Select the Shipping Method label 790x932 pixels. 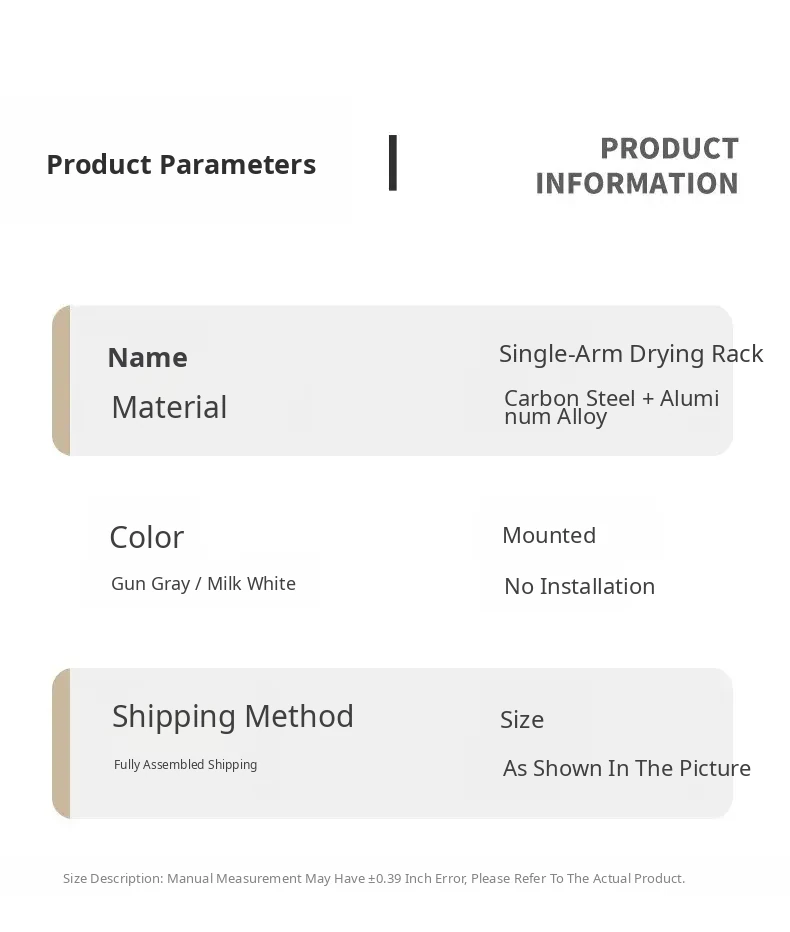[x=233, y=716]
